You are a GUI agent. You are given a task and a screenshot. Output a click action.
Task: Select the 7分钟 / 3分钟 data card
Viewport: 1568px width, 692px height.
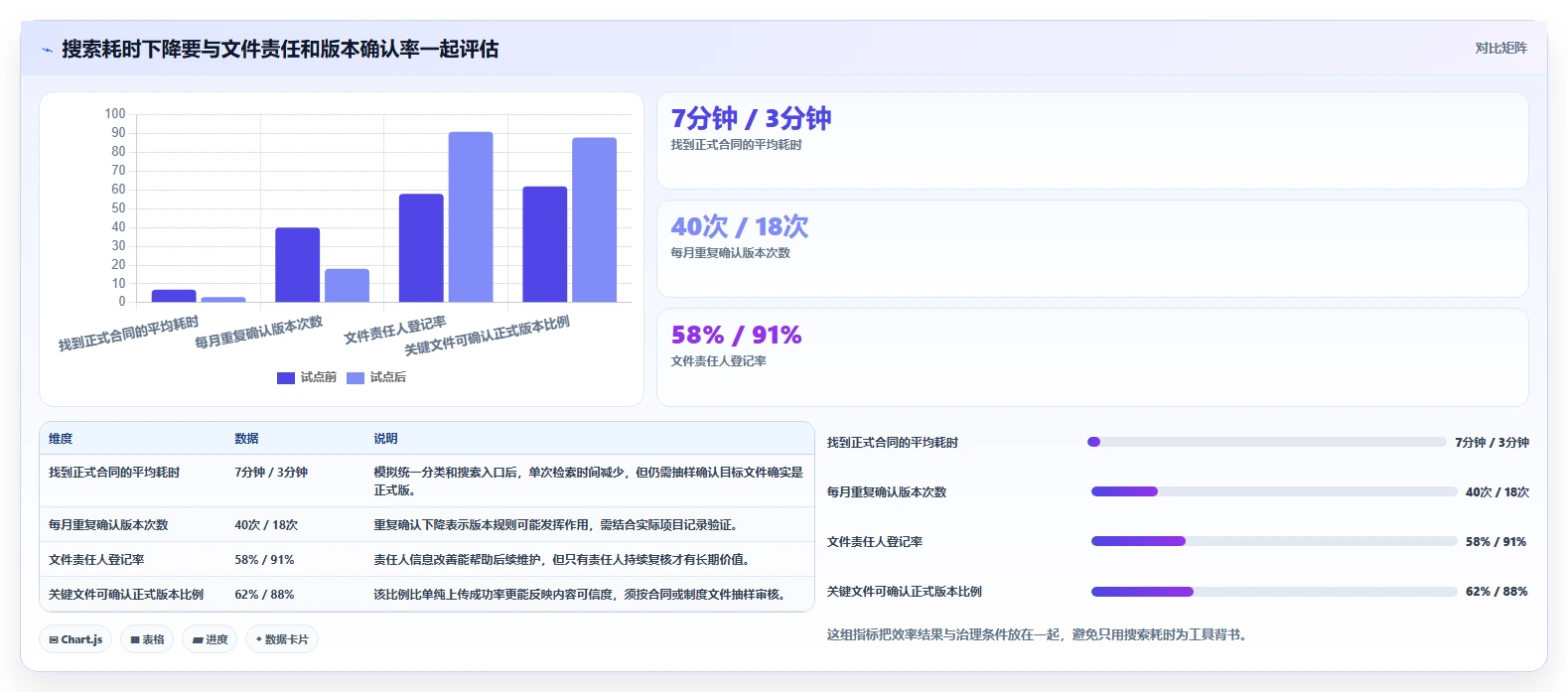point(1092,140)
